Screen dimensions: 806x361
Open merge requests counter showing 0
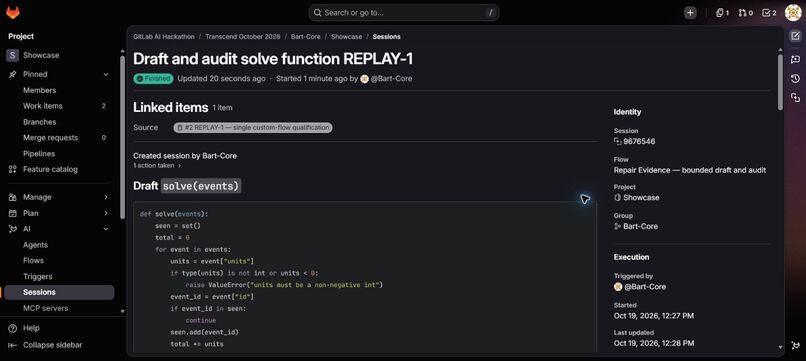coord(745,13)
